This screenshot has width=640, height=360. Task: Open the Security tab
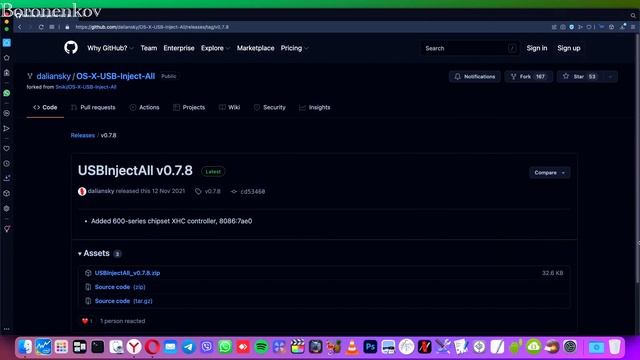point(270,107)
